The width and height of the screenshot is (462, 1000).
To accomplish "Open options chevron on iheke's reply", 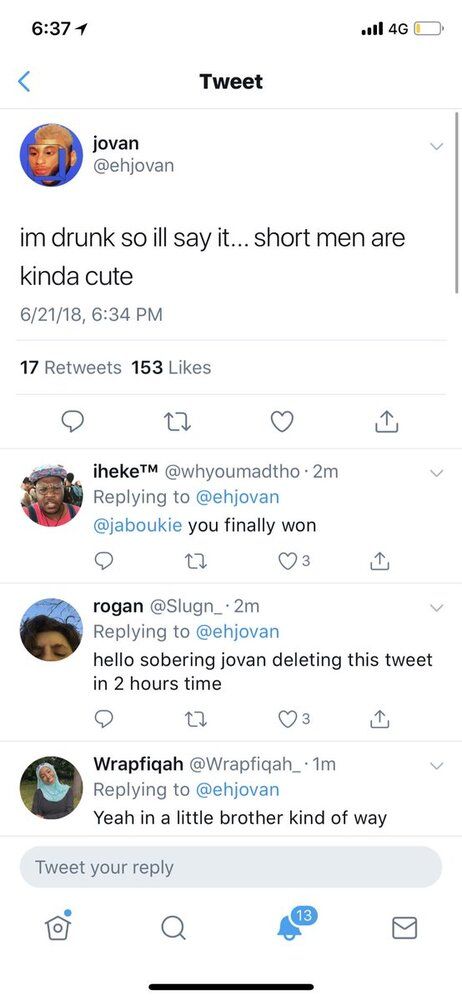I will click(436, 473).
